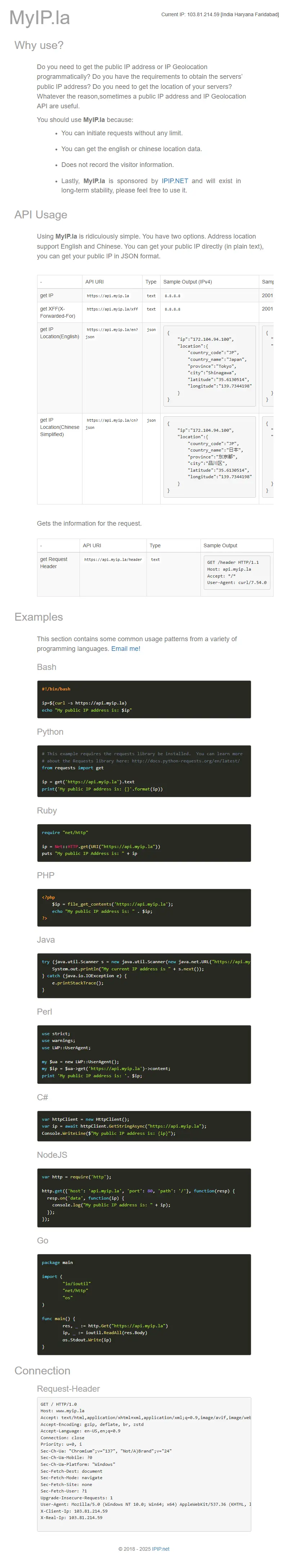288x1568 pixels.
Task: Select the https://api.myip.la/cn?json URI cell
Action: pos(112,423)
